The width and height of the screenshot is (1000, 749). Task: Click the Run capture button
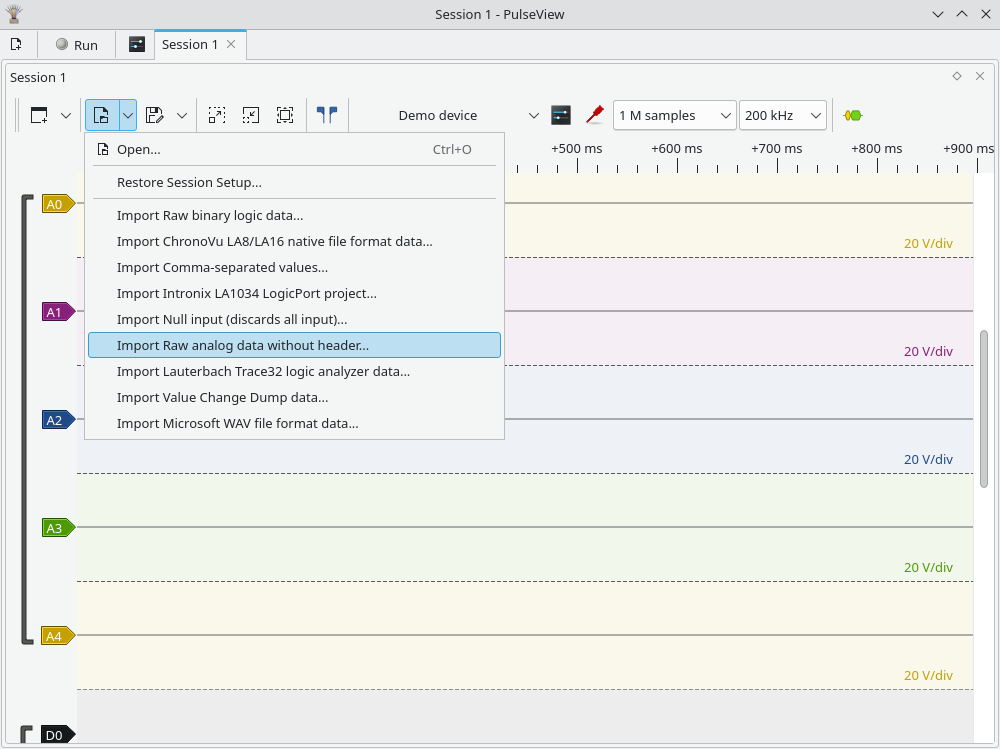pyautogui.click(x=77, y=45)
